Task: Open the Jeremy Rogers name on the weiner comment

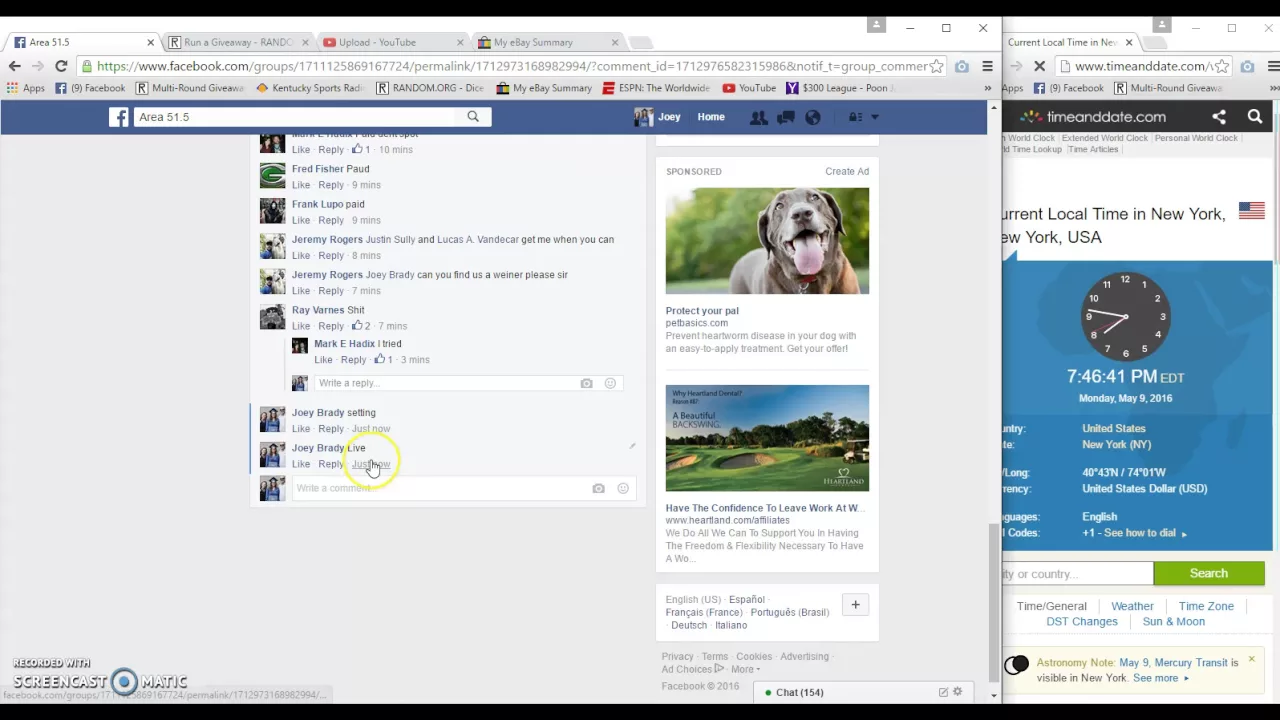Action: [327, 275]
